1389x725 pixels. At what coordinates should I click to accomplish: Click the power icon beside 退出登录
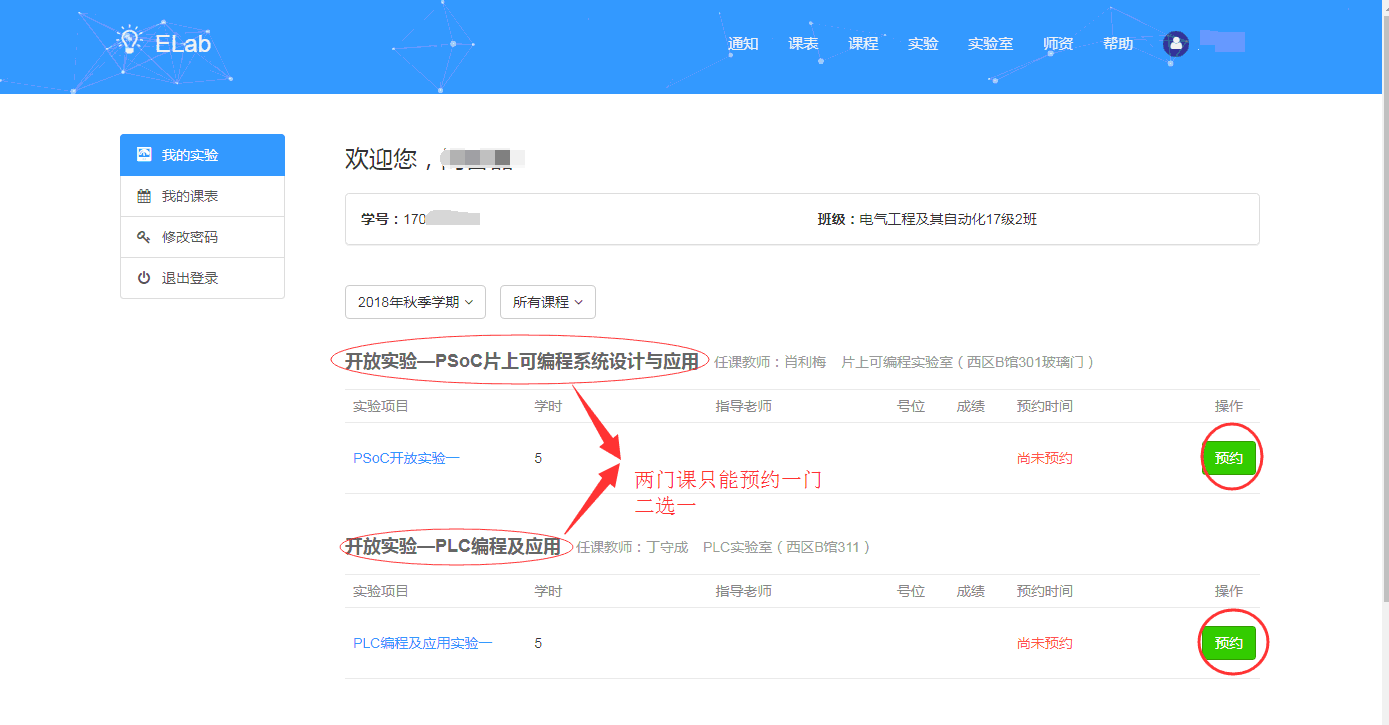pyautogui.click(x=143, y=277)
